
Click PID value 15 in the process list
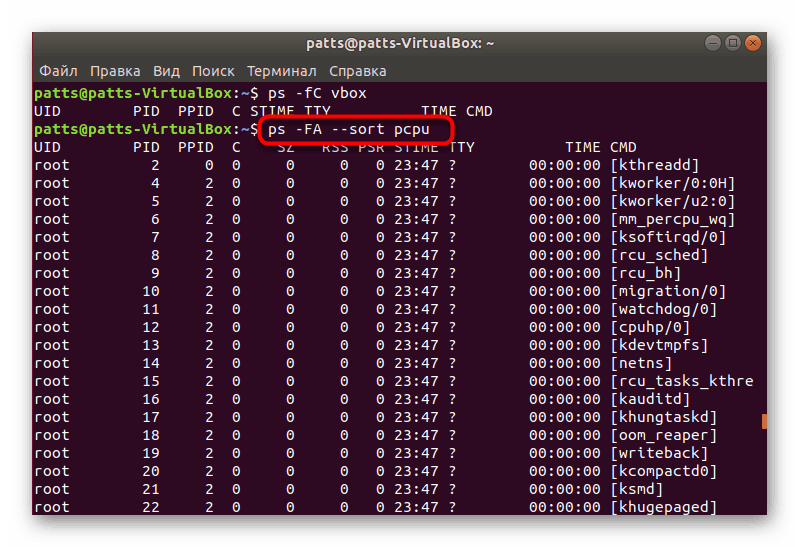coord(151,381)
